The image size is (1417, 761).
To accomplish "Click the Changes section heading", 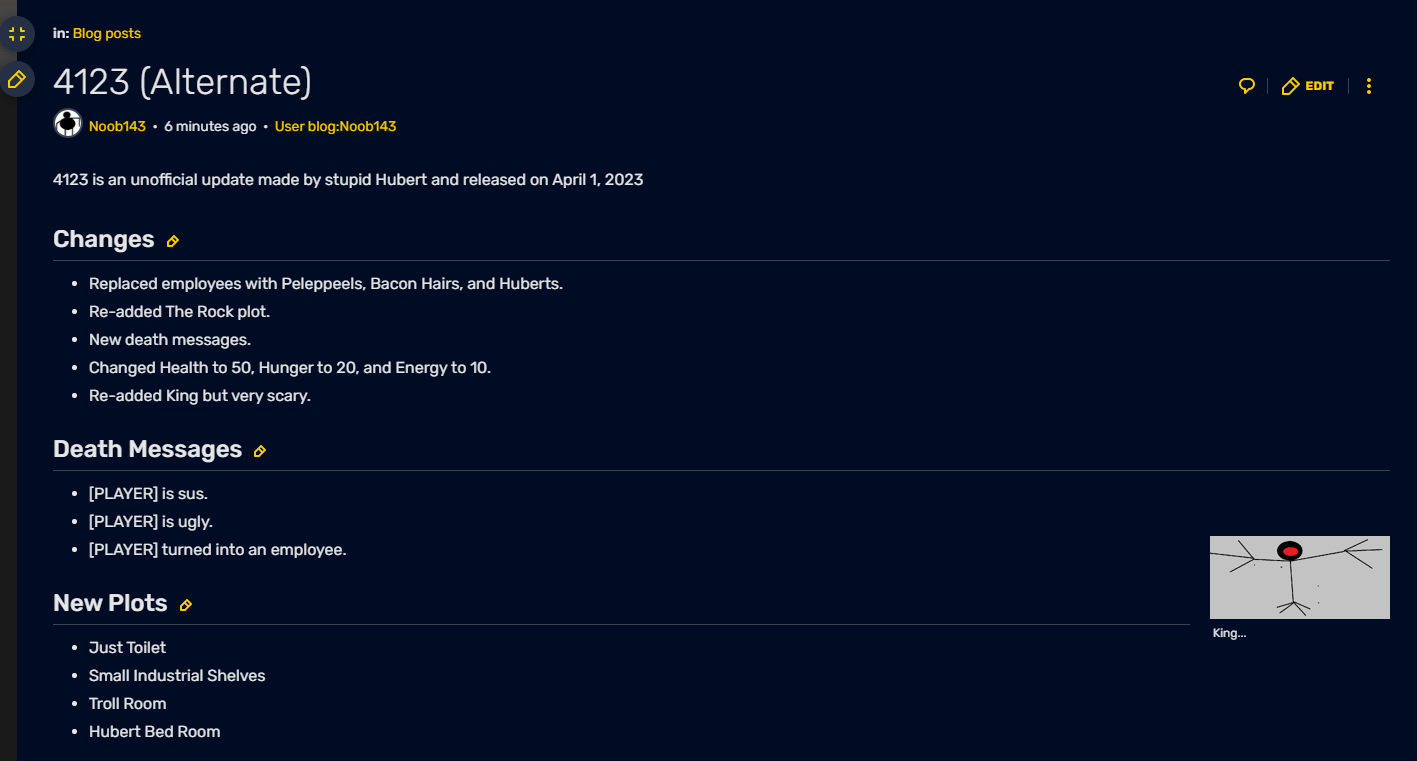I will [104, 239].
